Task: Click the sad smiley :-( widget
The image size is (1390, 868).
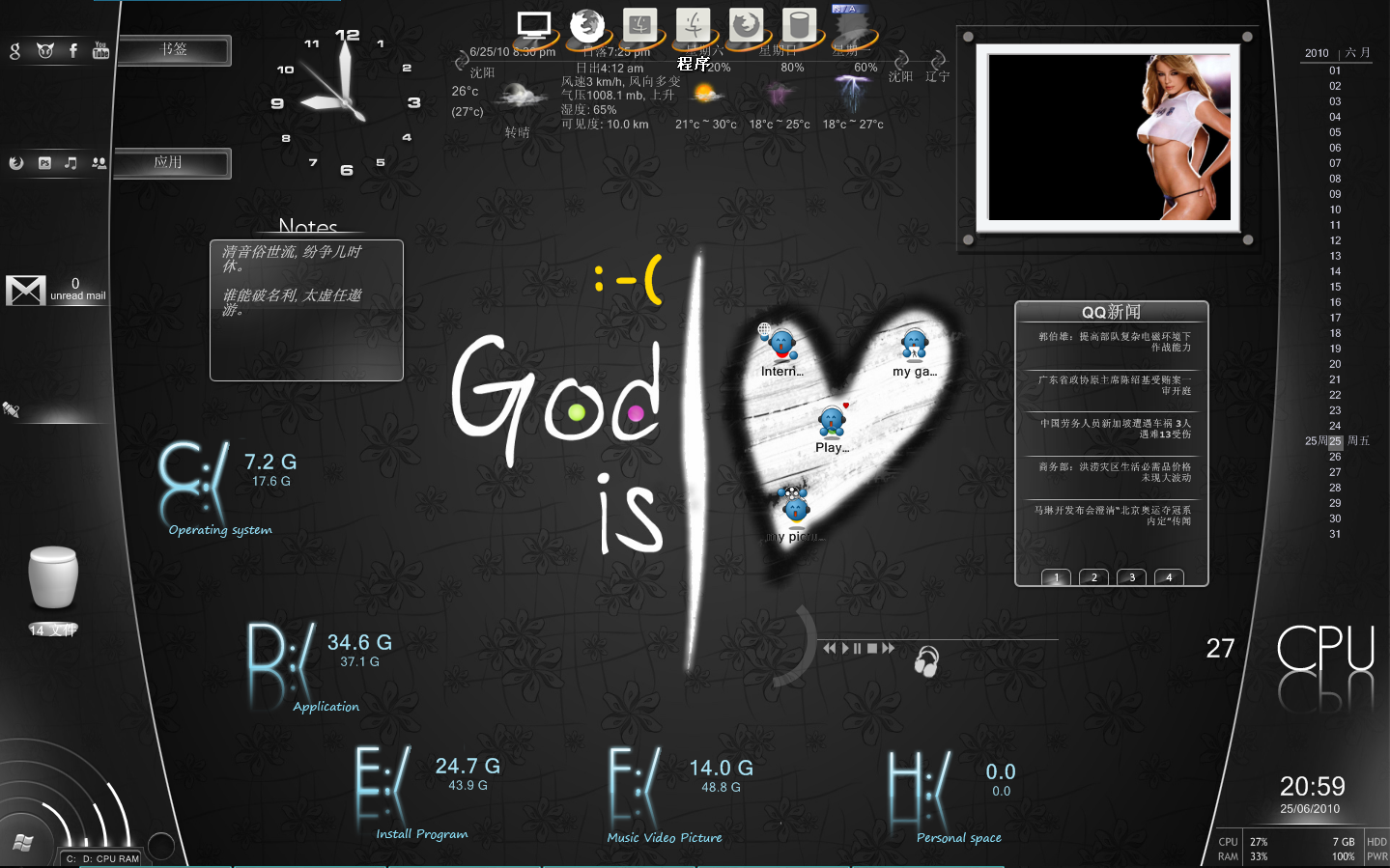Action: coord(629,280)
